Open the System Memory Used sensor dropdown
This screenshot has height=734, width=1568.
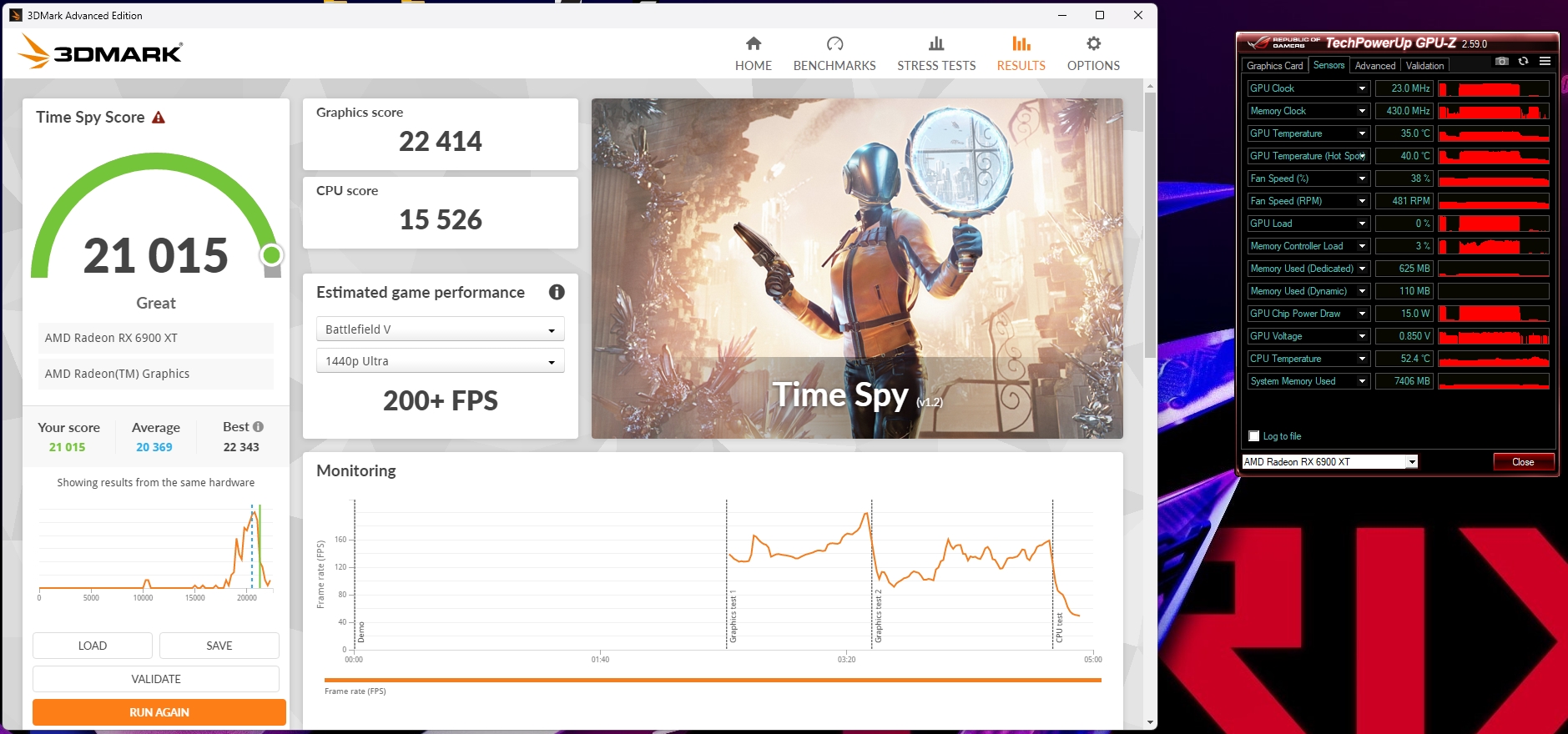tap(1362, 381)
